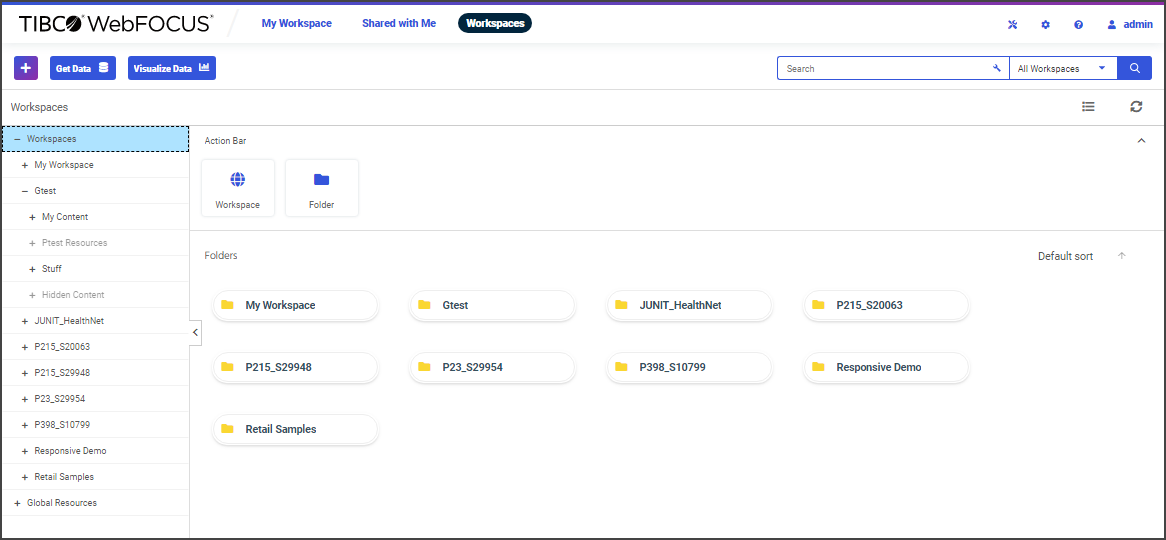This screenshot has width=1166, height=540.
Task: Click the Visualize Data button
Action: (172, 68)
